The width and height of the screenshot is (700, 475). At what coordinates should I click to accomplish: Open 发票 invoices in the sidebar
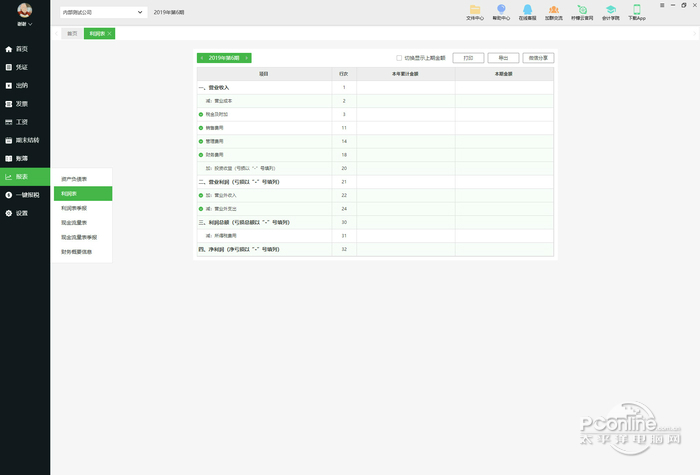pos(25,104)
